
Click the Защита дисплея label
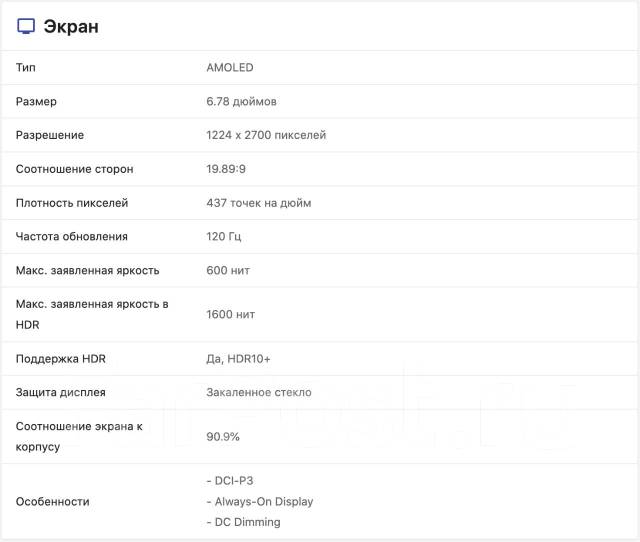pos(61,393)
